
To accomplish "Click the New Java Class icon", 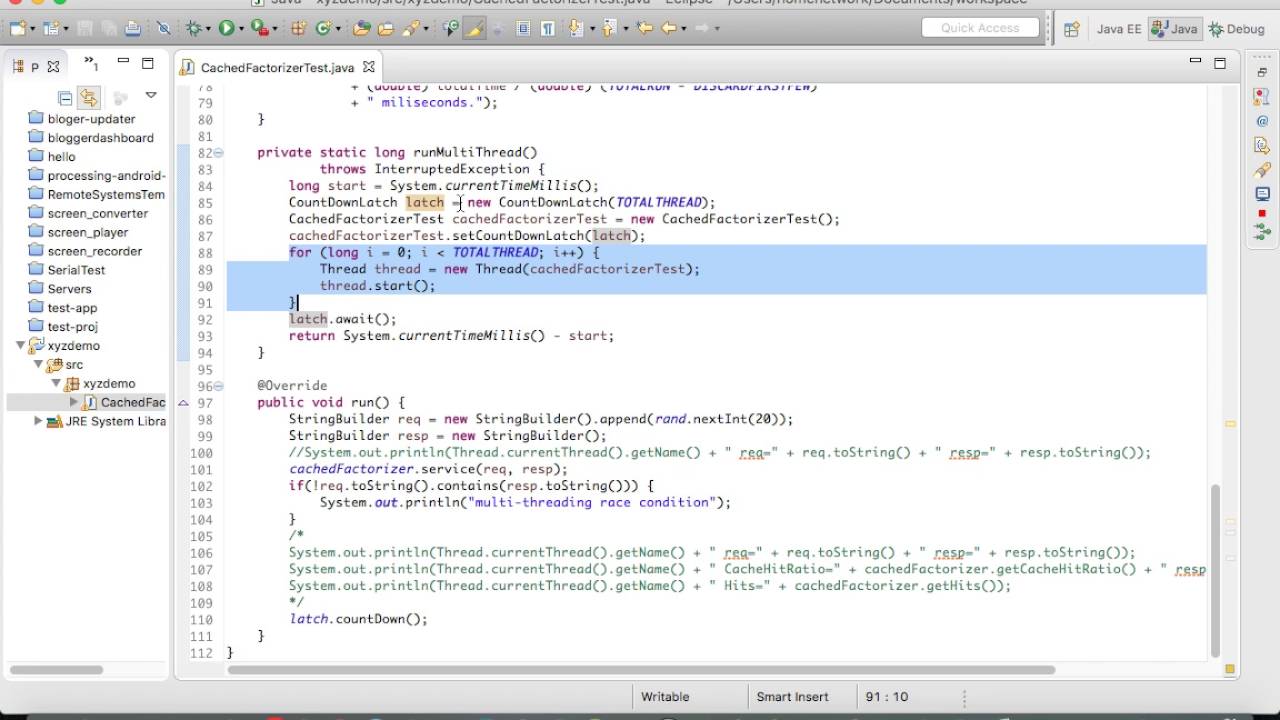I will [x=322, y=29].
